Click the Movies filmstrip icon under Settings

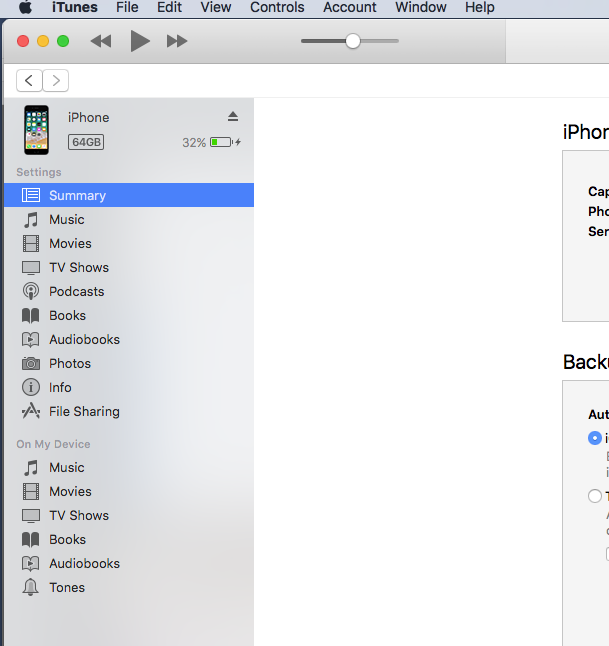pos(31,243)
